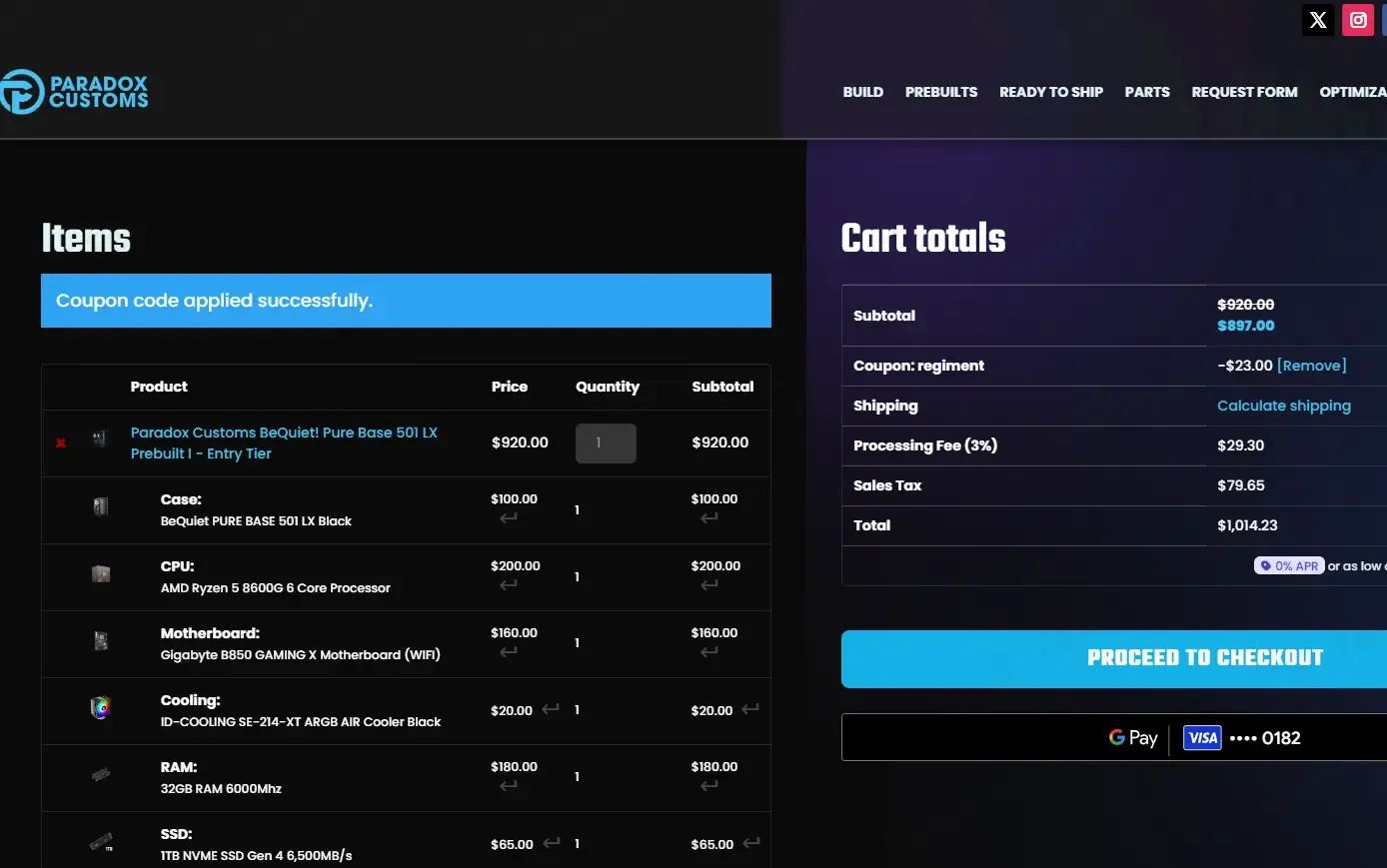Image resolution: width=1387 pixels, height=868 pixels.
Task: Open the BUILD menu item
Action: click(862, 92)
